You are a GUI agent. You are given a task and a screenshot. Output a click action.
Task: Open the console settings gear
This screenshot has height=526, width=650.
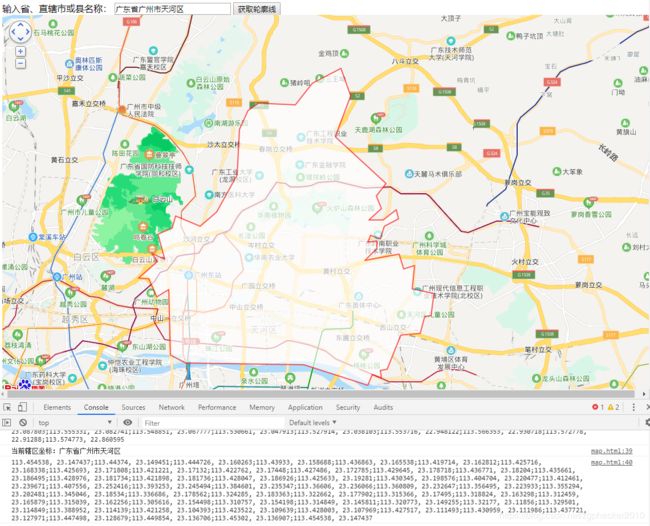pyautogui.click(x=647, y=422)
